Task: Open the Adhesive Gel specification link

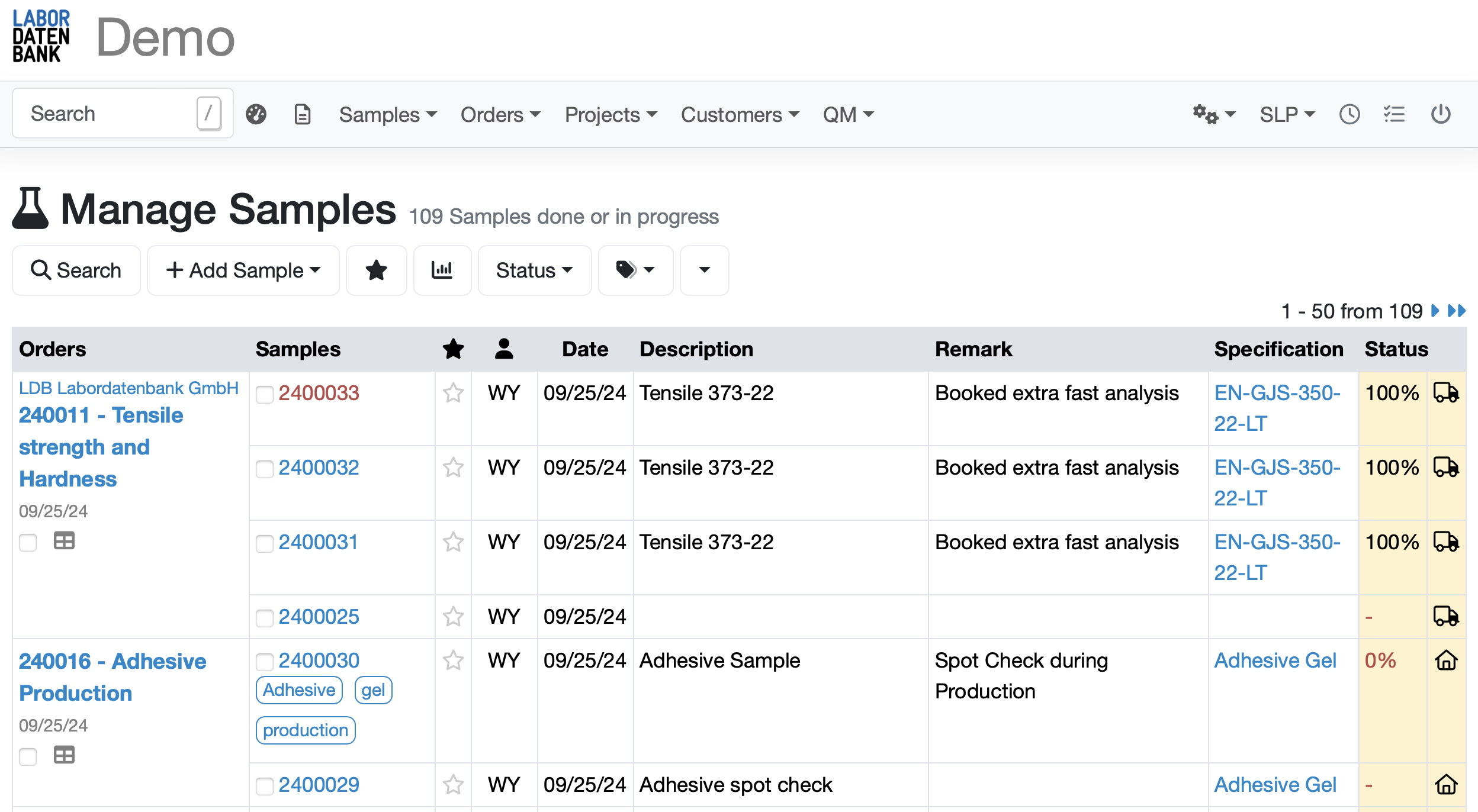Action: click(x=1275, y=660)
